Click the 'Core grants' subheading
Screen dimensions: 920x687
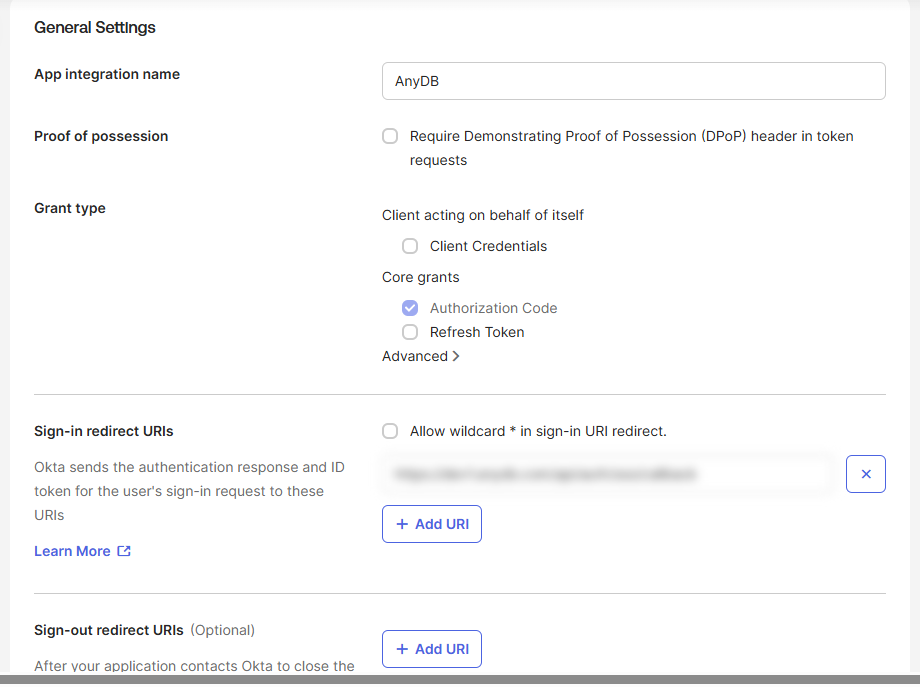tap(421, 277)
